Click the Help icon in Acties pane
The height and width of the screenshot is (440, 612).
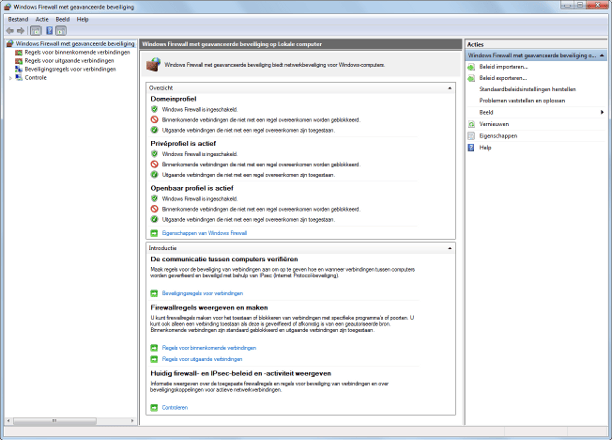pos(471,148)
